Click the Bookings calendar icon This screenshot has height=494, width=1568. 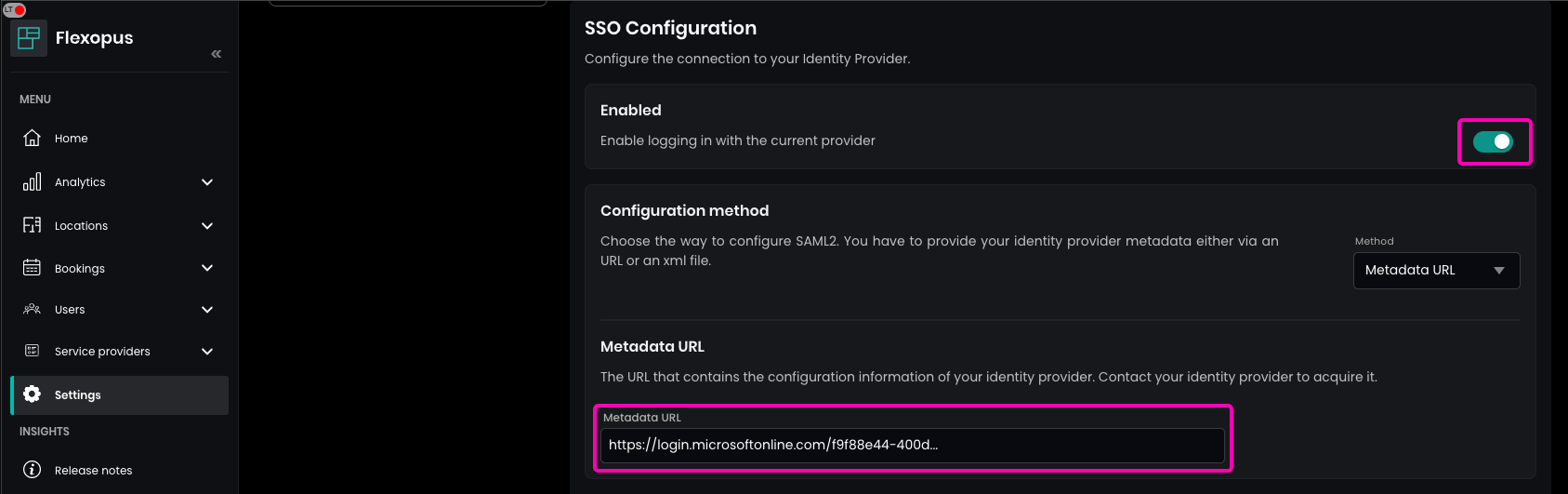click(x=32, y=268)
